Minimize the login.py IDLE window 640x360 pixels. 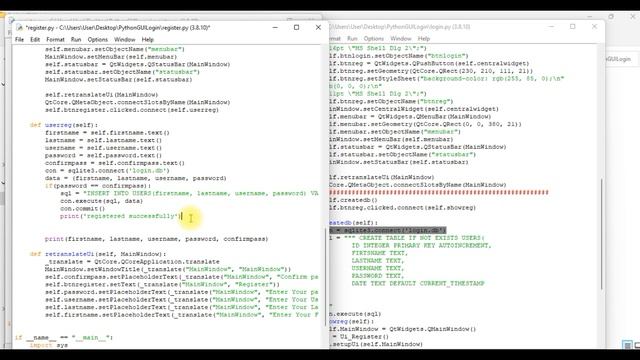click(x=551, y=27)
